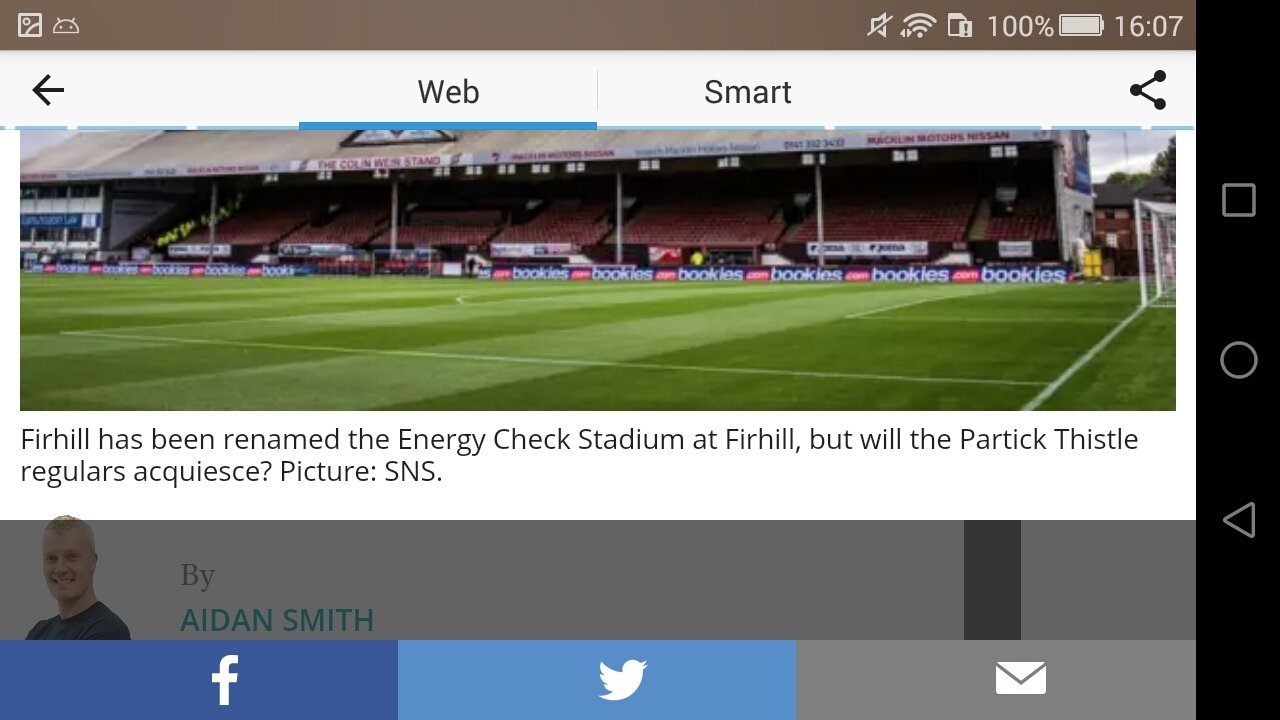
Task: Tap the back arrow icon
Action: (x=48, y=91)
